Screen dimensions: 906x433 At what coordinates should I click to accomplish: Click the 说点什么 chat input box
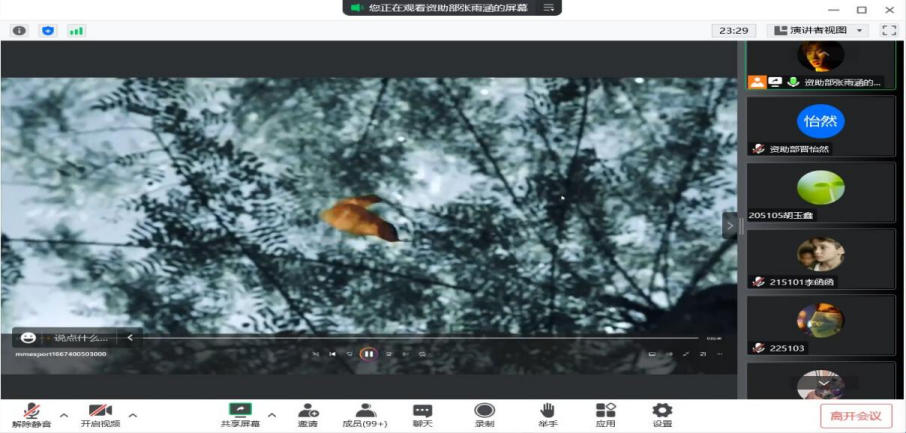point(80,338)
